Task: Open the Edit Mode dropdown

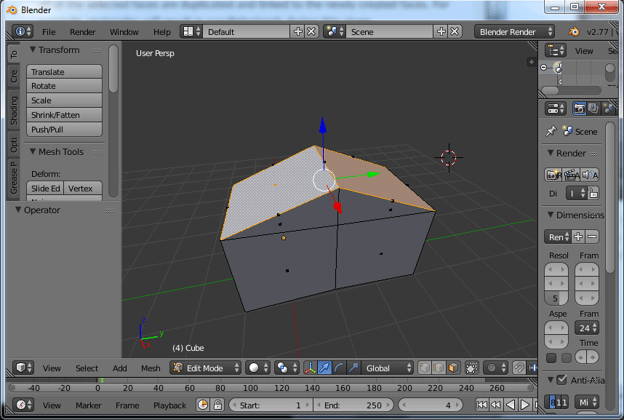Action: tap(206, 368)
